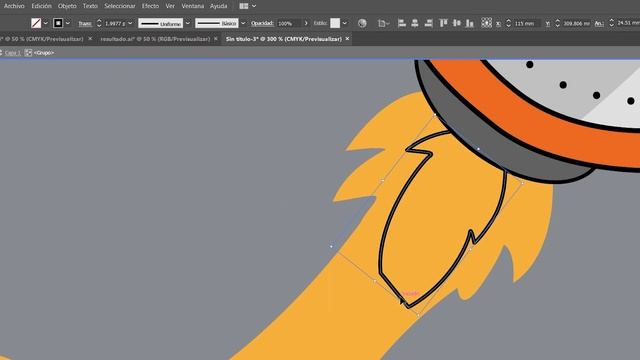Click horizontal align left icon
The image size is (640, 360).
click(x=402, y=23)
